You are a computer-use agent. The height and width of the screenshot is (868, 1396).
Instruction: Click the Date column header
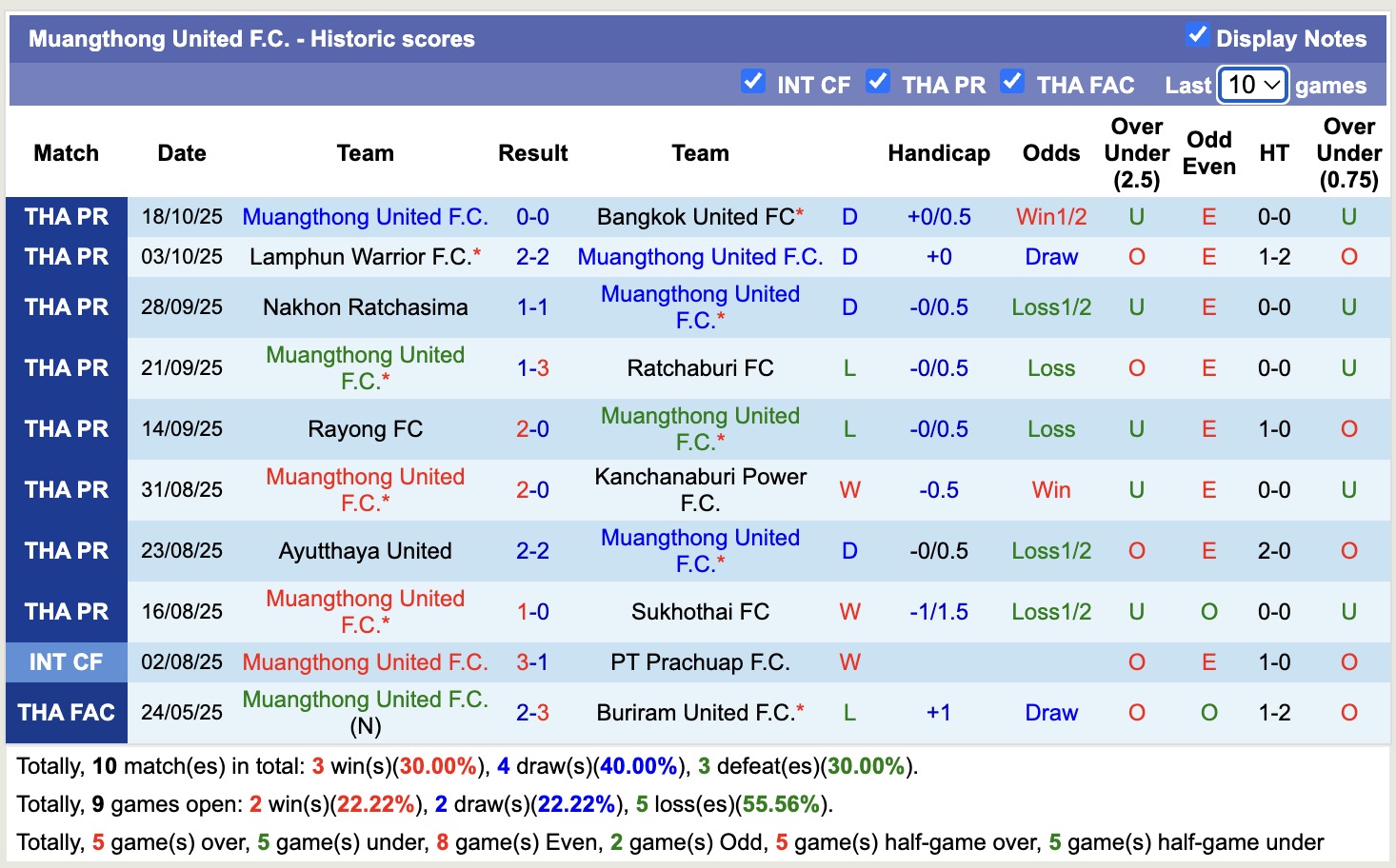pyautogui.click(x=181, y=152)
